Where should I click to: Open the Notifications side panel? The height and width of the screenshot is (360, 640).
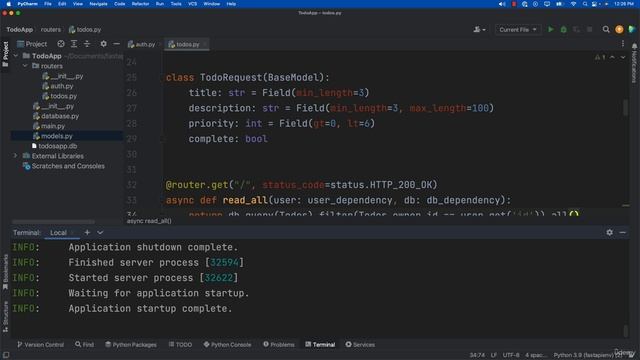(634, 63)
